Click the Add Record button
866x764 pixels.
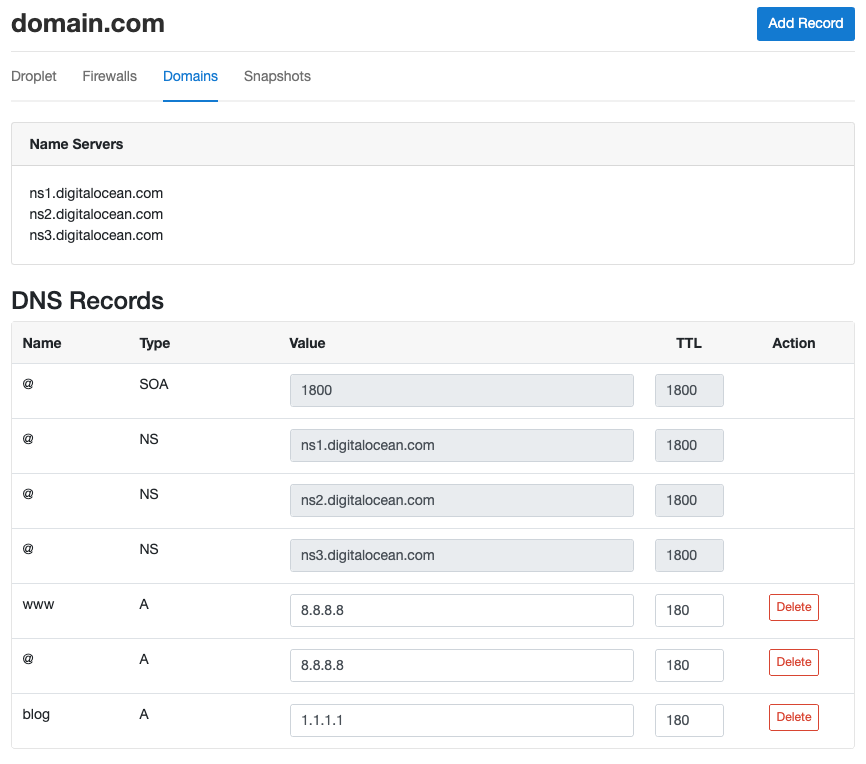[x=805, y=24]
